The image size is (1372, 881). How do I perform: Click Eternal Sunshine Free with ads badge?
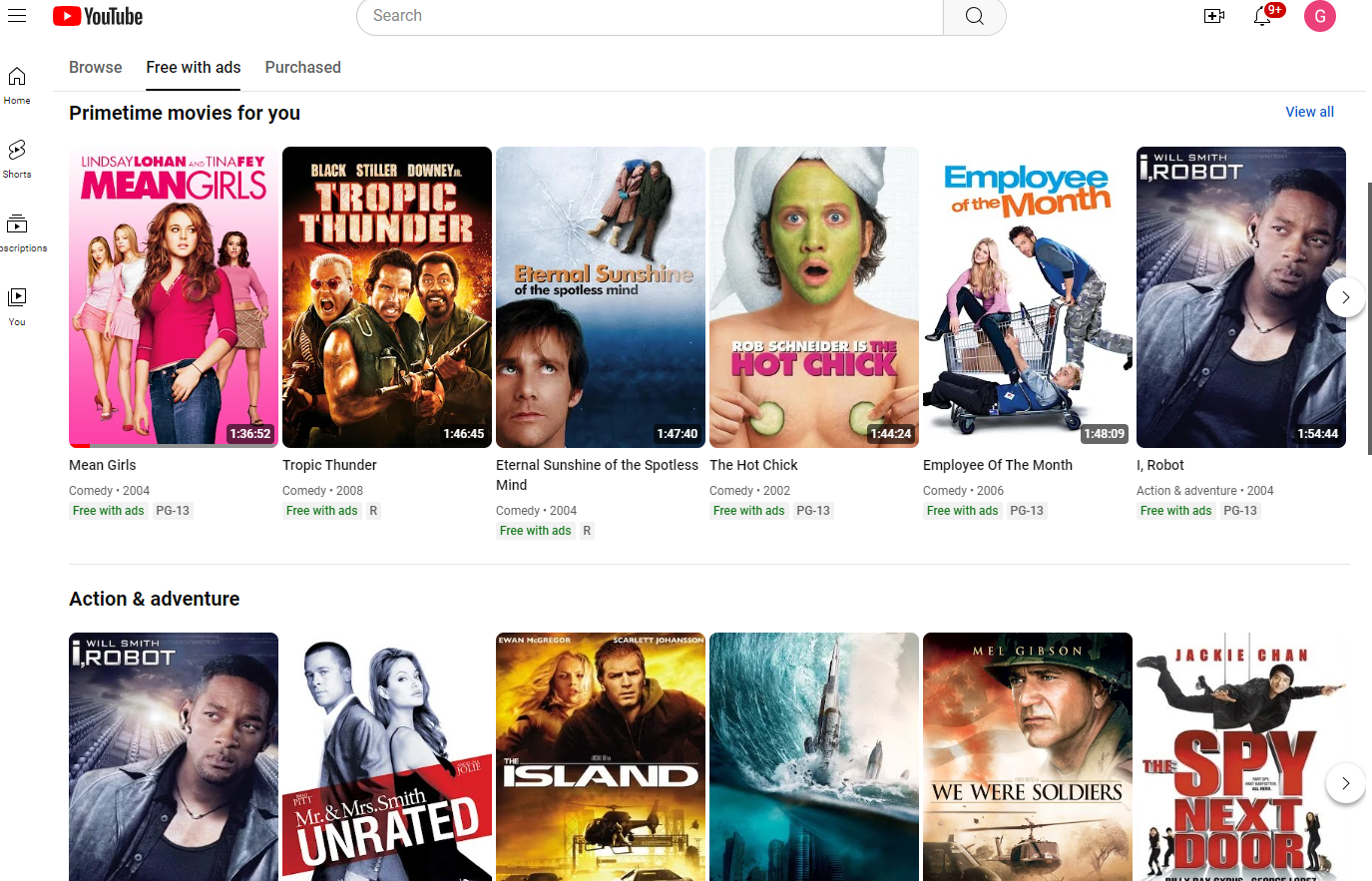point(536,531)
